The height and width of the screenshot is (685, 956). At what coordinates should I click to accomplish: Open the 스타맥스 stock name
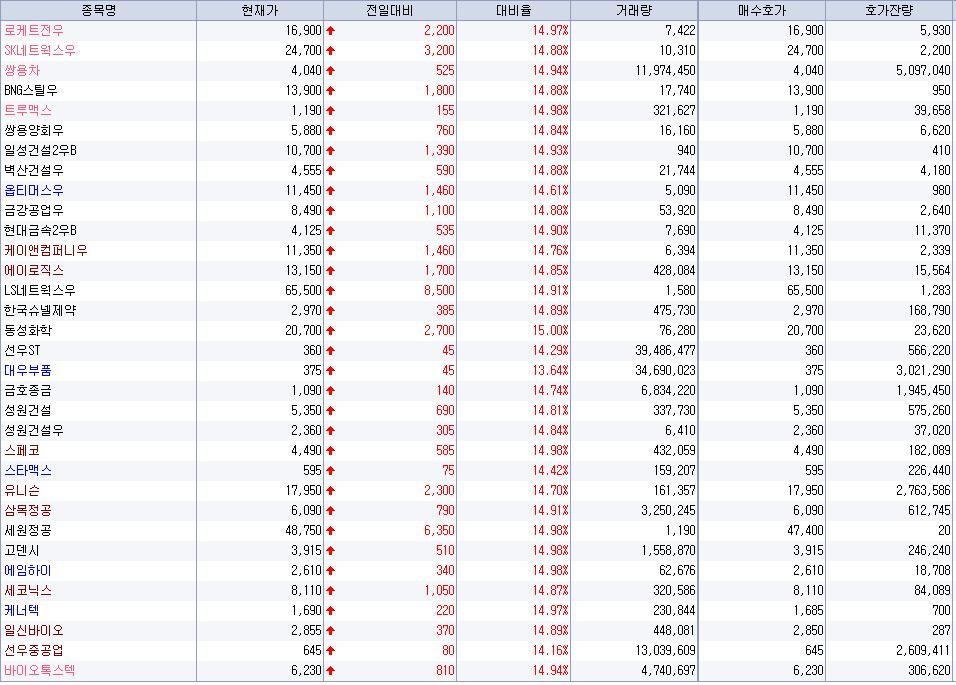click(28, 470)
